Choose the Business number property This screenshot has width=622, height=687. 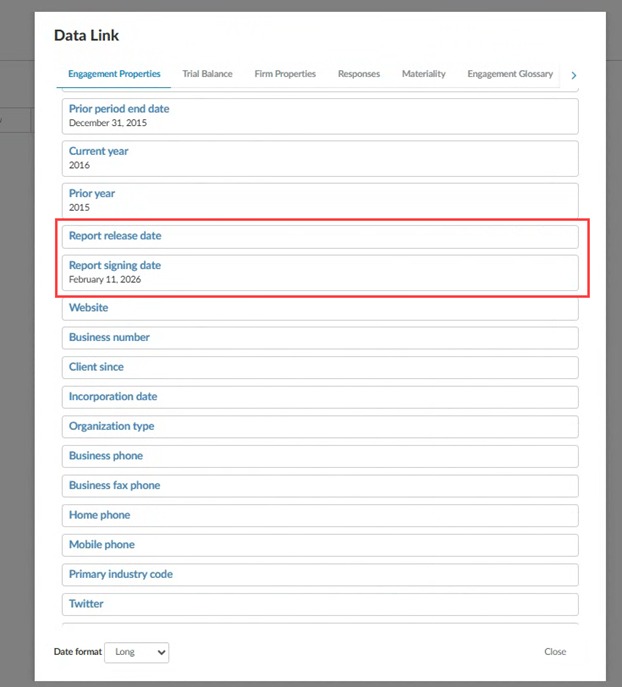point(320,338)
